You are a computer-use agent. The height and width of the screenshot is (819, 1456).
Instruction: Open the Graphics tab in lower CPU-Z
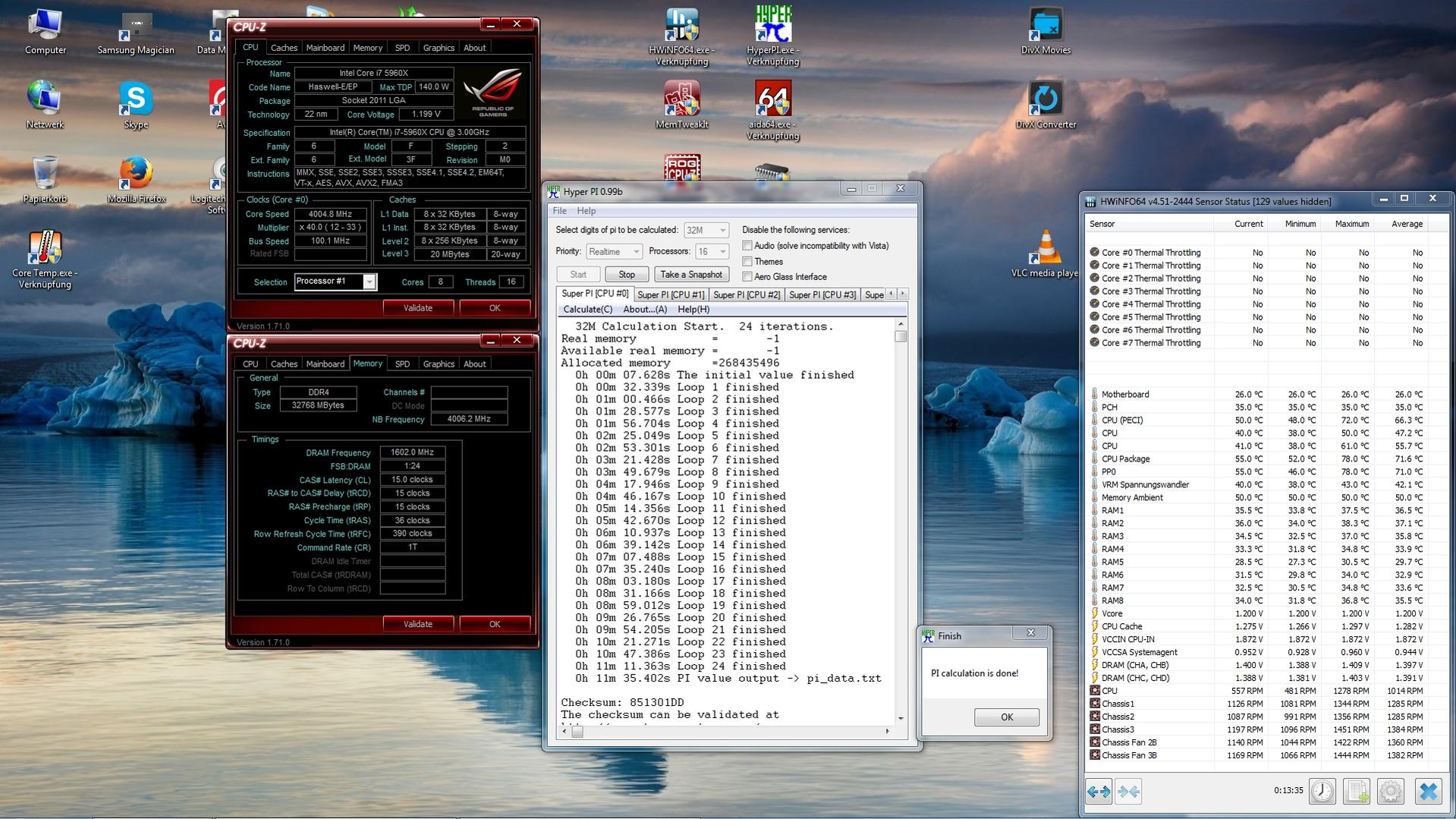click(x=439, y=364)
